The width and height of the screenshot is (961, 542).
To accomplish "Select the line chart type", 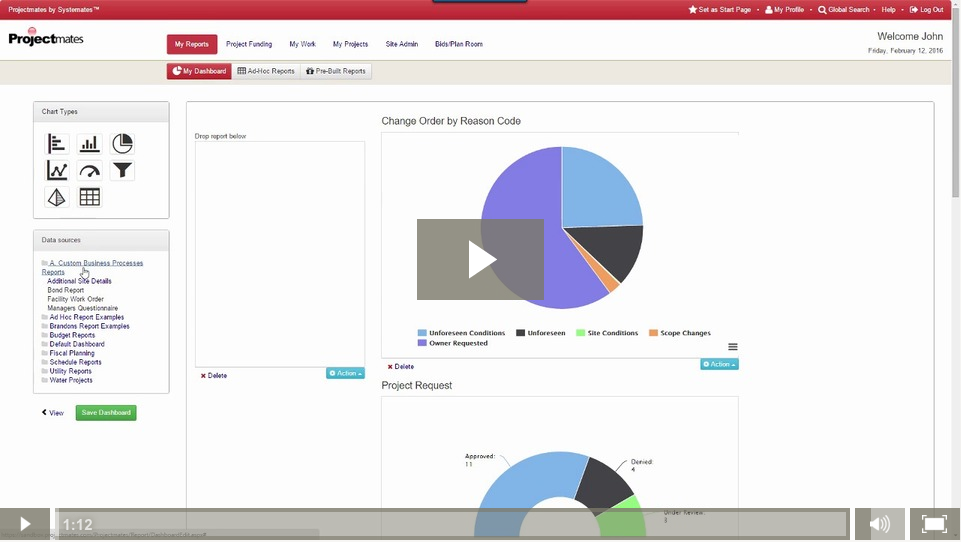I will coord(57,170).
